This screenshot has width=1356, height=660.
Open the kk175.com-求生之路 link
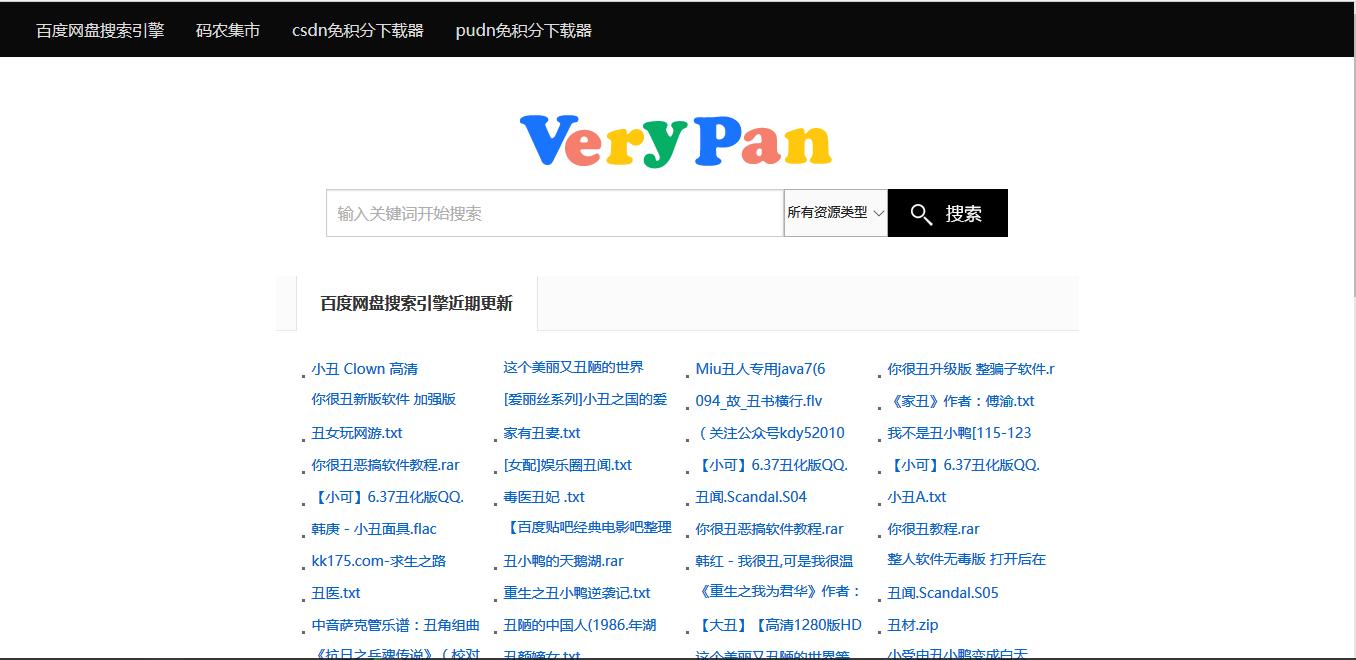[379, 561]
